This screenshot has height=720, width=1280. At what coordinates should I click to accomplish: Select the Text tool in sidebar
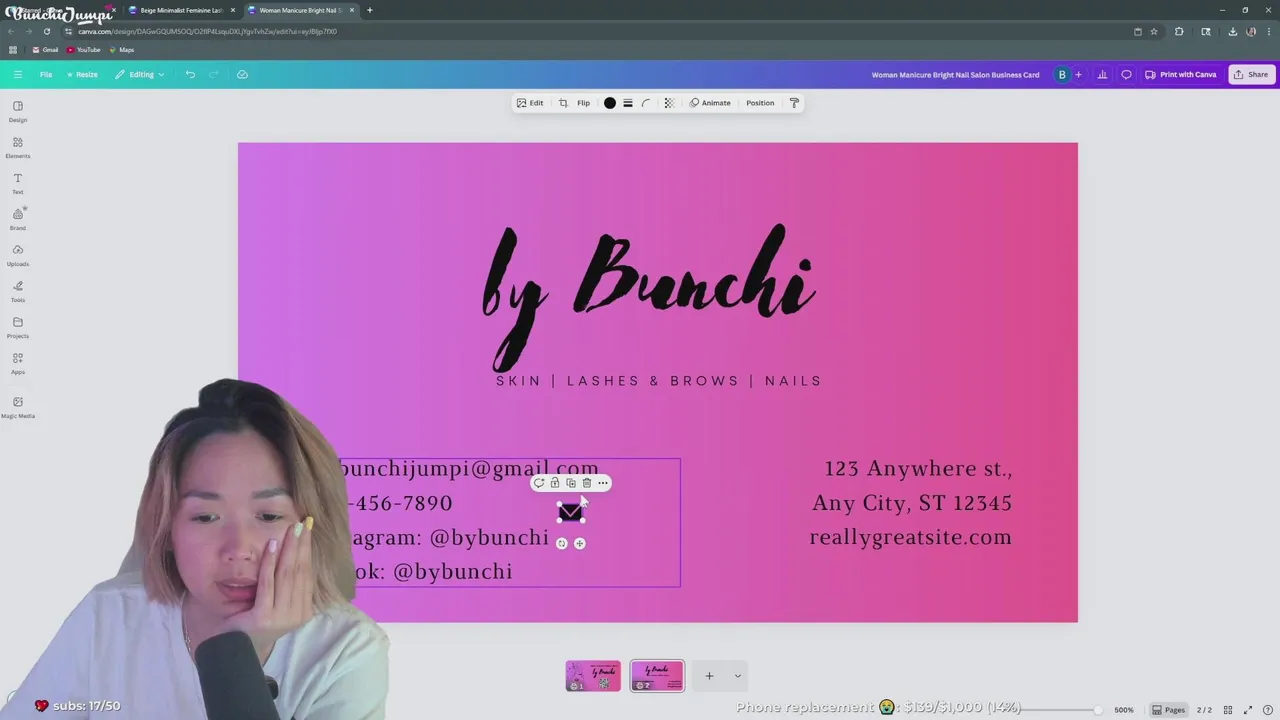17,183
